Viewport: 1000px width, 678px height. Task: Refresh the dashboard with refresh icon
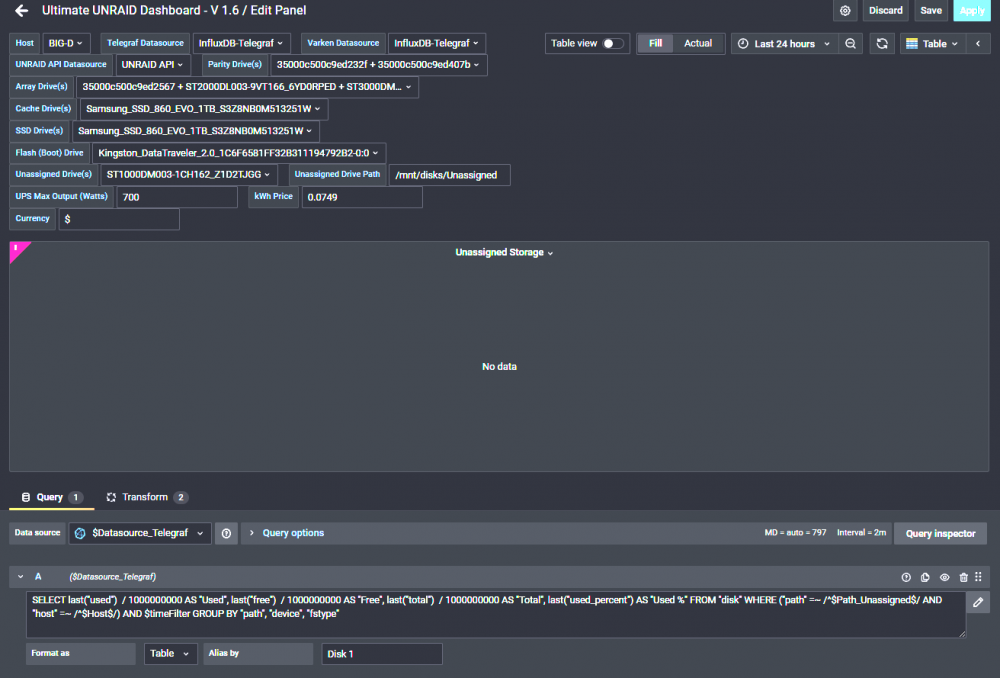click(x=882, y=43)
